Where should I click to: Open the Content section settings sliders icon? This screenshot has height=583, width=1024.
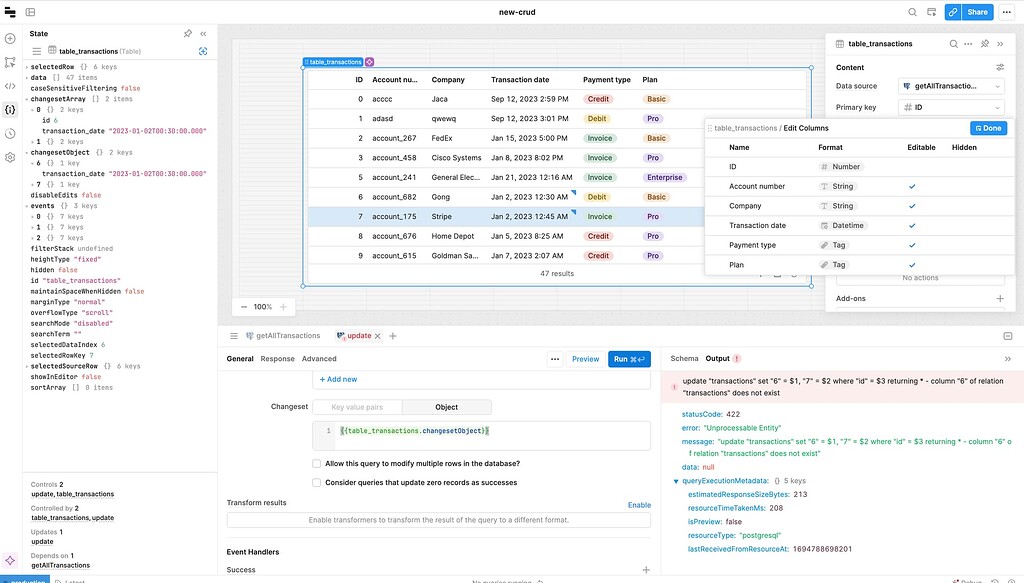click(1000, 67)
